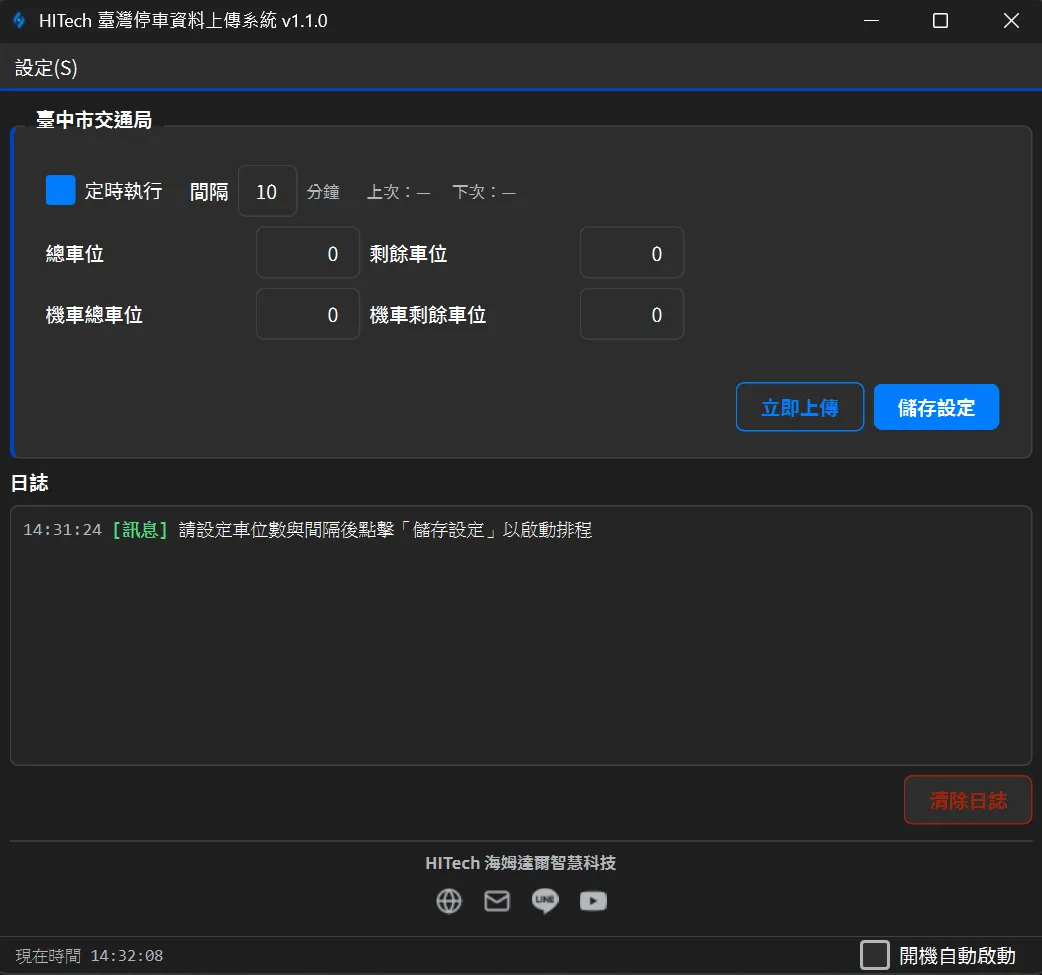Click the 下次 next-run label
The height and width of the screenshot is (975, 1042).
point(484,192)
